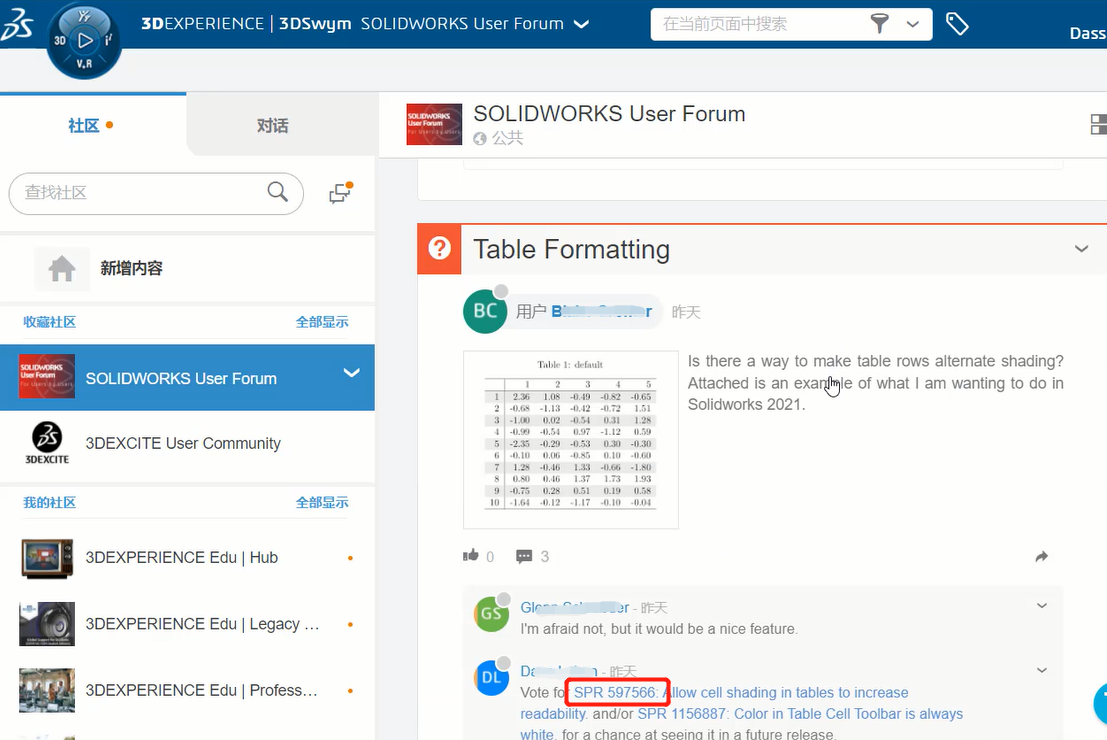Click the comments bubble icon
Viewport: 1107px width, 740px height.
tap(524, 556)
